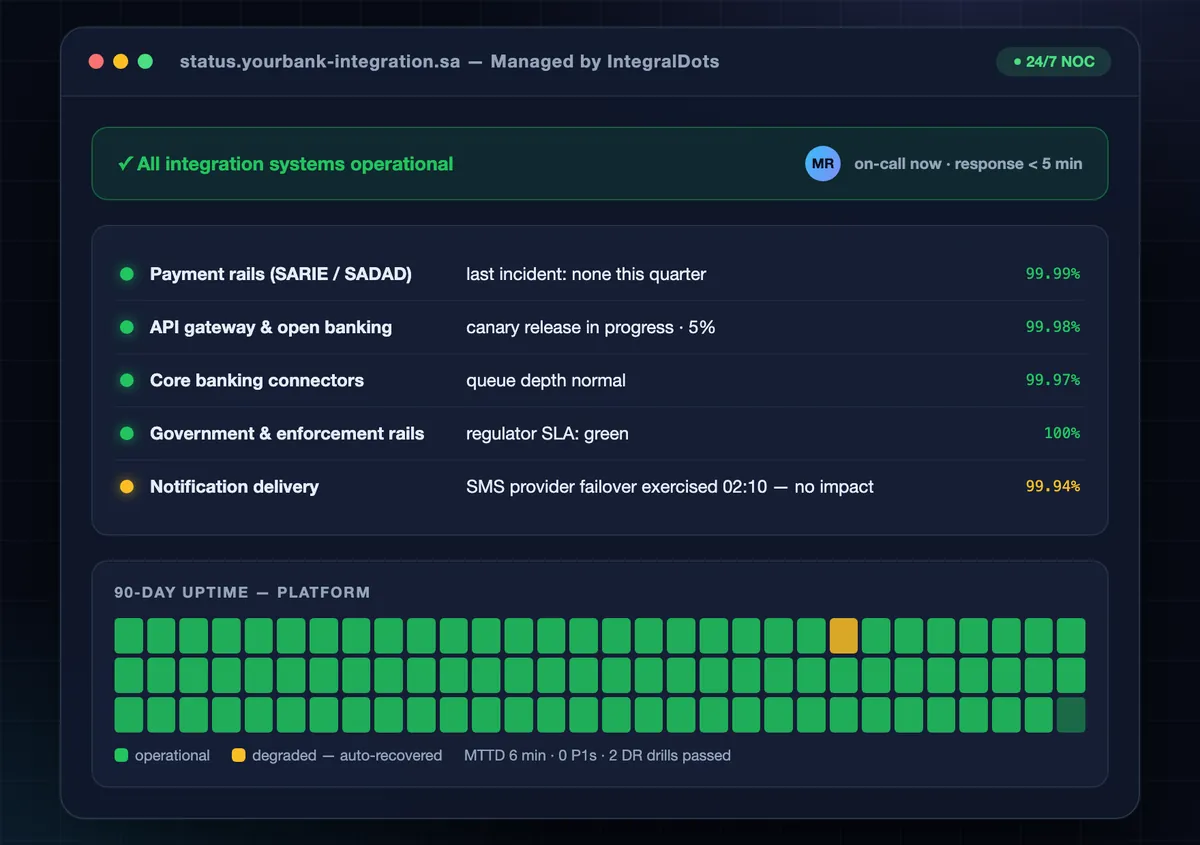
Task: Select API gateway & open banking label
Action: [271, 327]
